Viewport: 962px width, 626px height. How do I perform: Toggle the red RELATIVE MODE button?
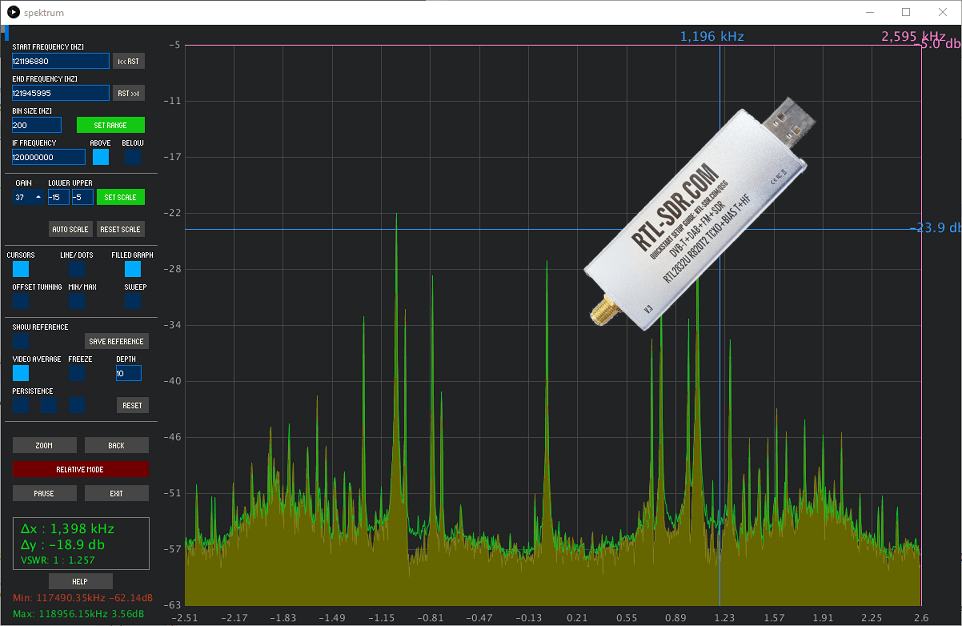(x=80, y=469)
